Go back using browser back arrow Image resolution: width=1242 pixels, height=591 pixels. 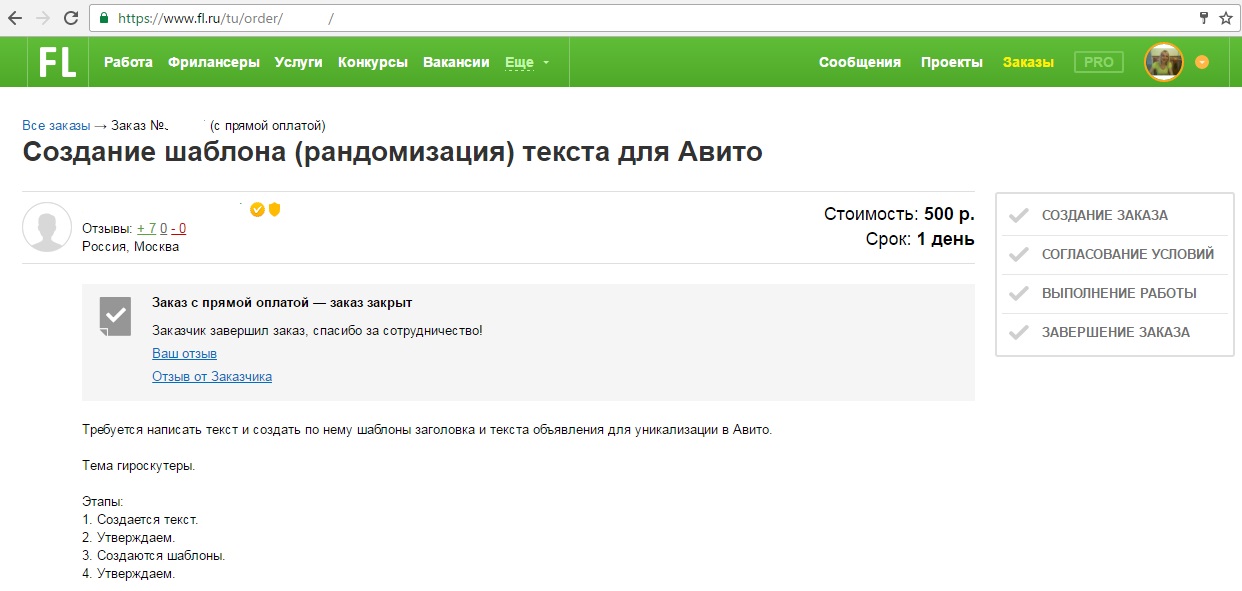coord(15,18)
